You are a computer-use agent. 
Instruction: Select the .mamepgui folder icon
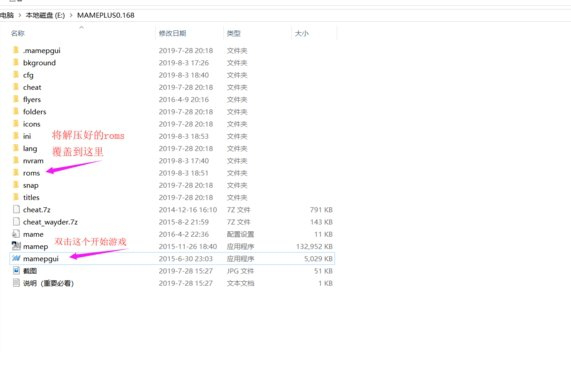tap(16, 50)
